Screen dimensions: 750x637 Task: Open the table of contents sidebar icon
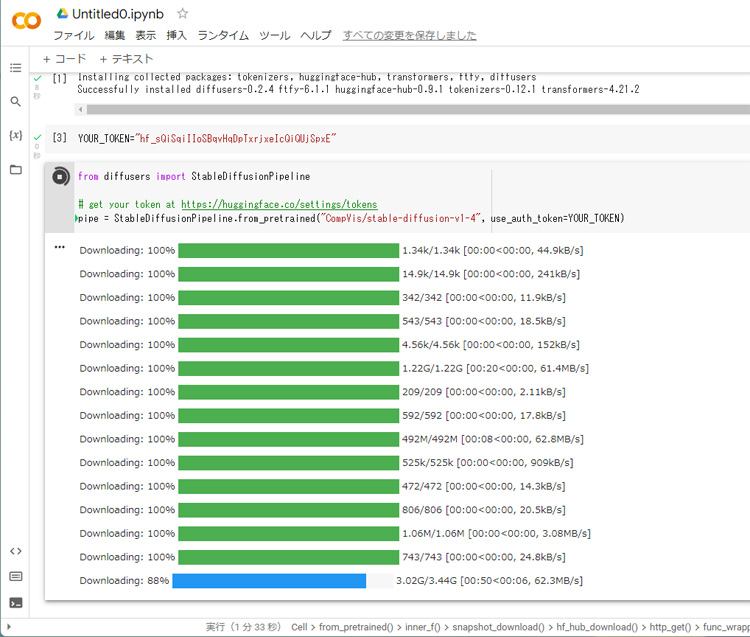[16, 68]
